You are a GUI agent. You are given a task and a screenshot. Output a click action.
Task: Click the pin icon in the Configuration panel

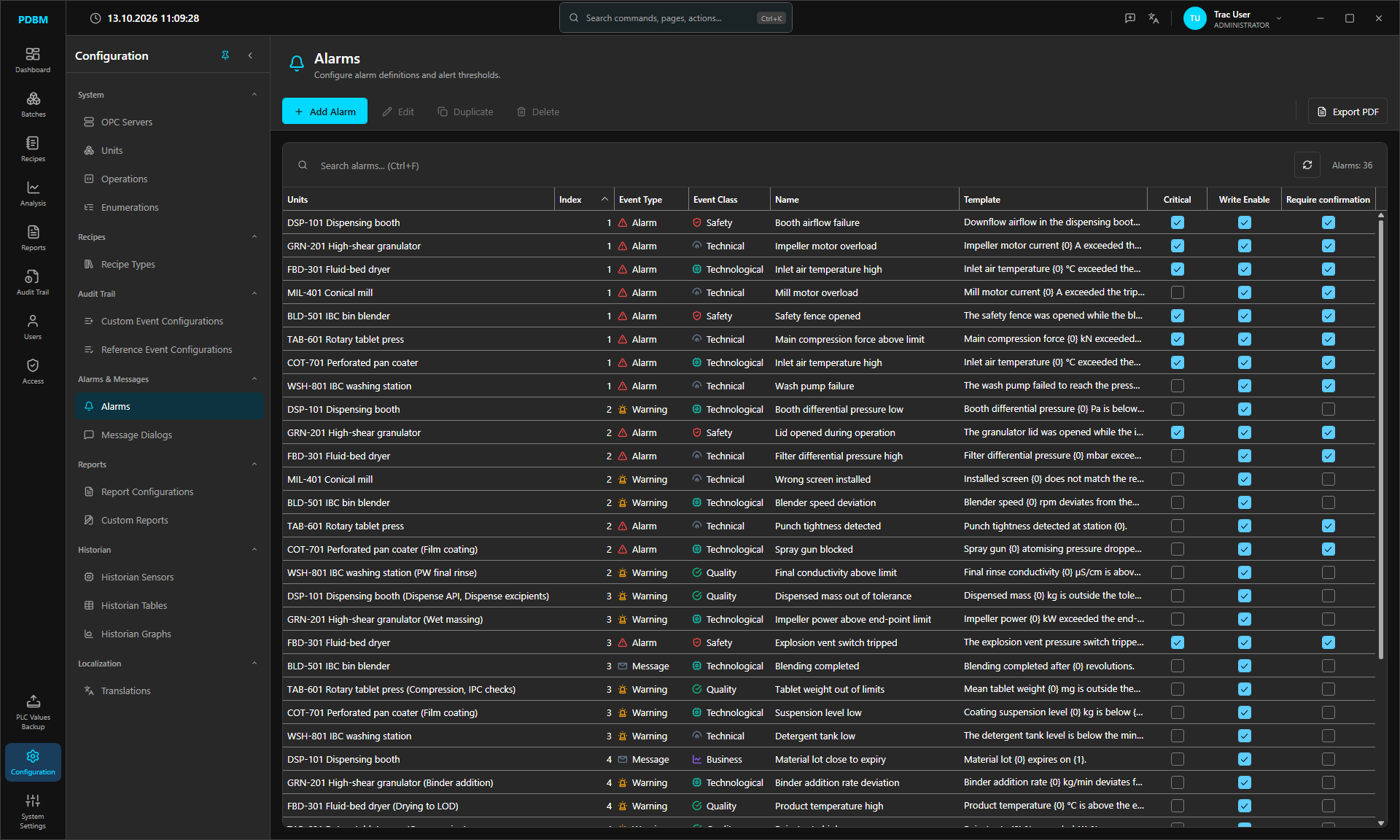click(x=225, y=55)
